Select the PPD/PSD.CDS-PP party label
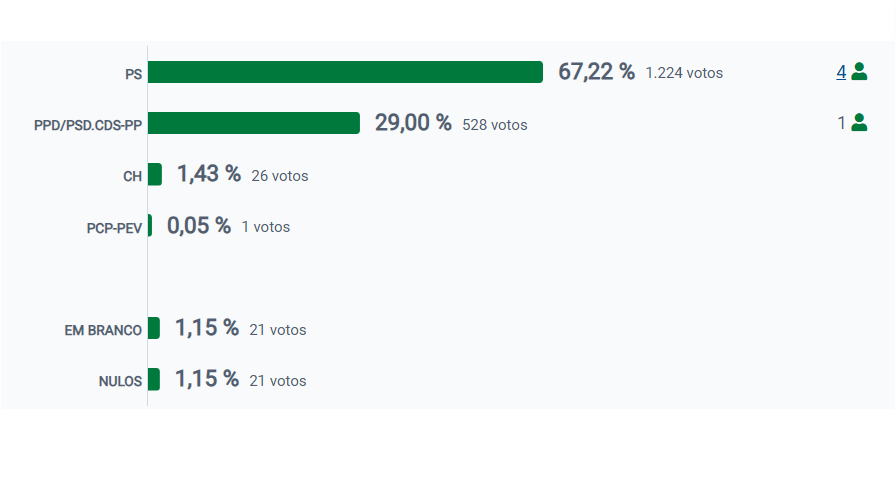This screenshot has height=483, width=896. pyautogui.click(x=88, y=125)
